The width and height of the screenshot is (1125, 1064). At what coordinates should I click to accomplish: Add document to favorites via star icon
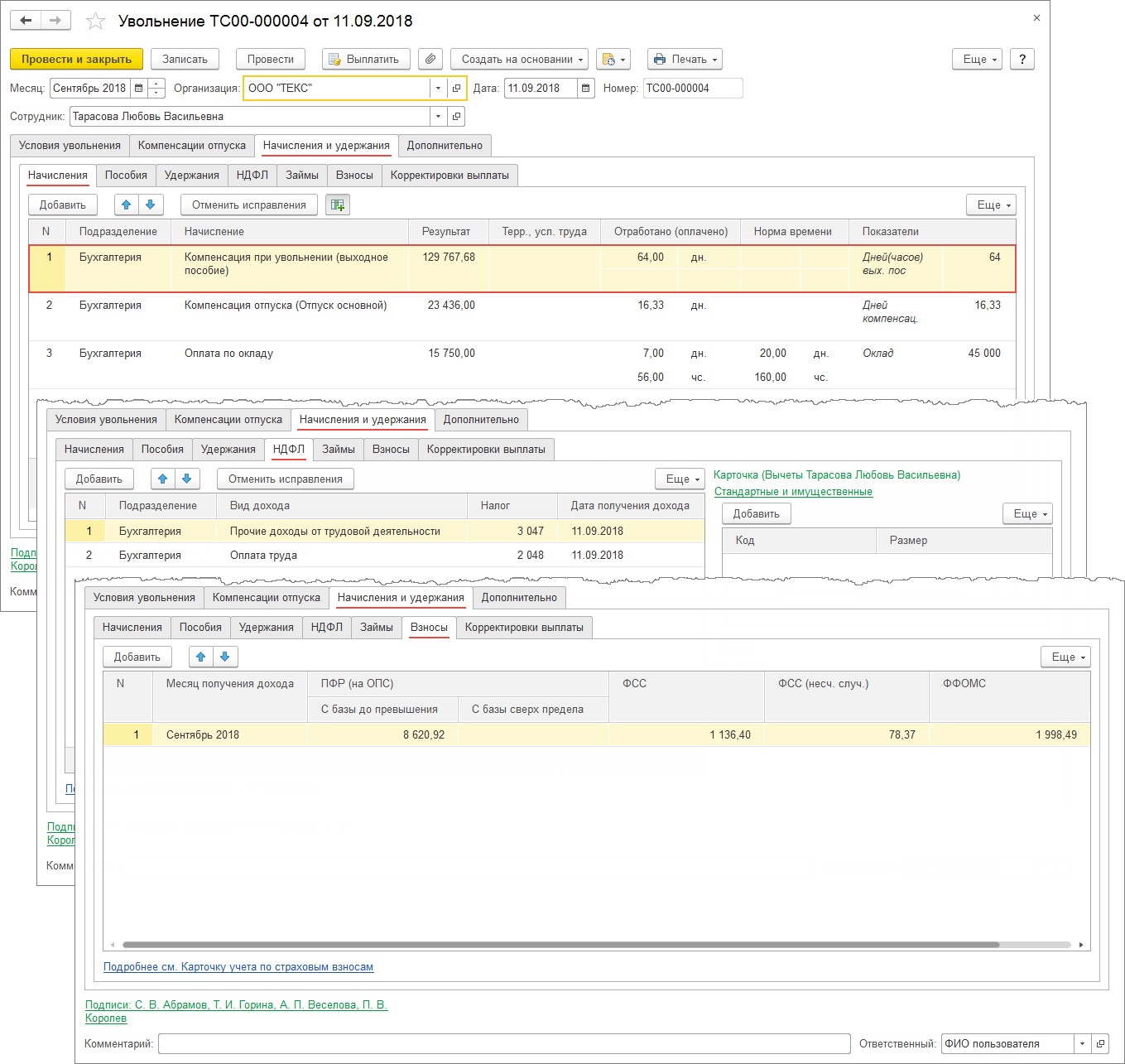(x=95, y=21)
